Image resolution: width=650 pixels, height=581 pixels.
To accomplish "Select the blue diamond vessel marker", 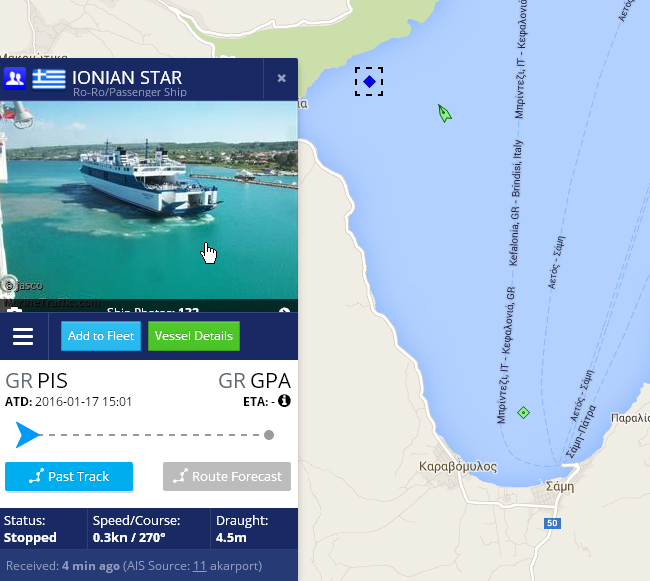I will pyautogui.click(x=369, y=82).
